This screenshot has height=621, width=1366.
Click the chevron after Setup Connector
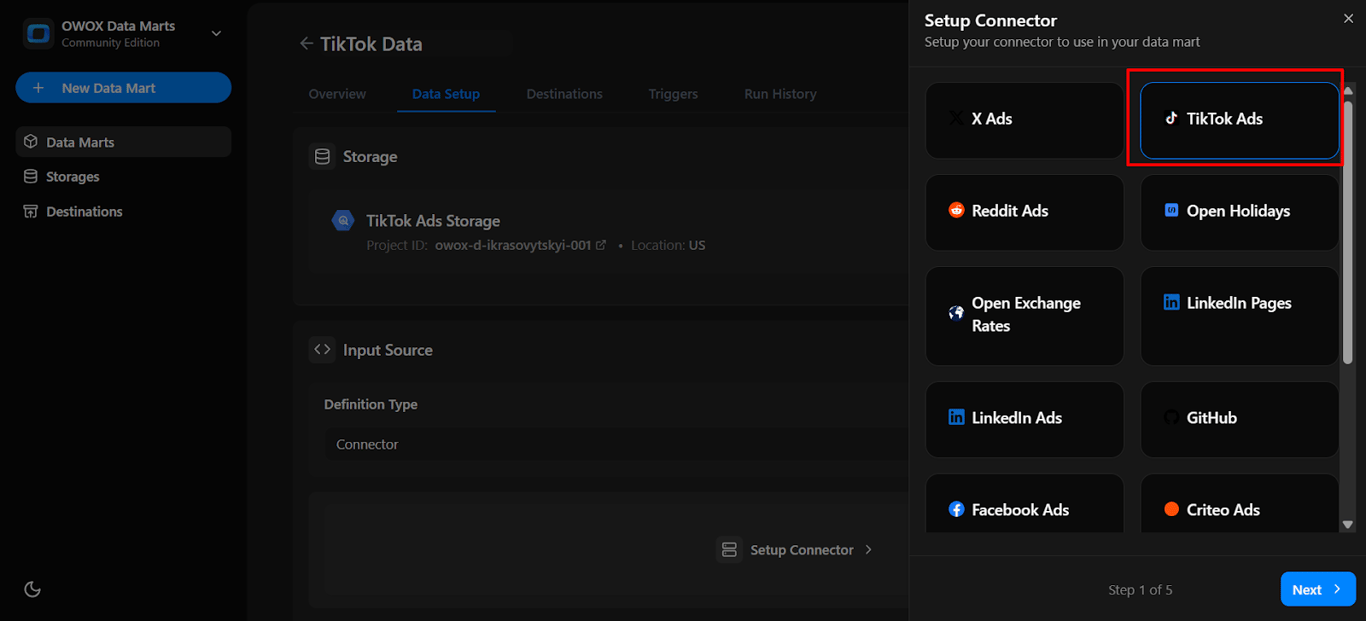coord(868,550)
